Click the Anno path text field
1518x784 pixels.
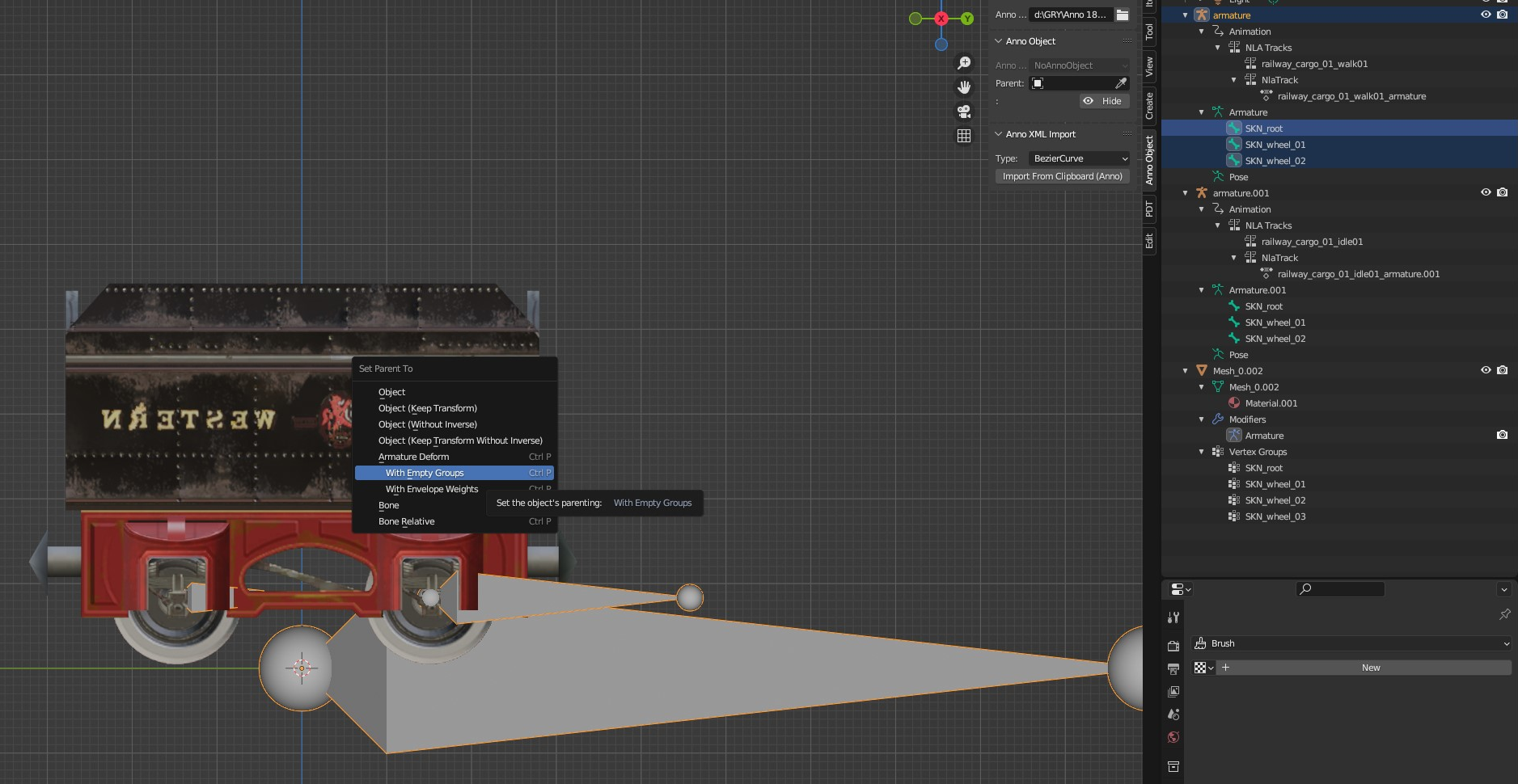[1070, 15]
